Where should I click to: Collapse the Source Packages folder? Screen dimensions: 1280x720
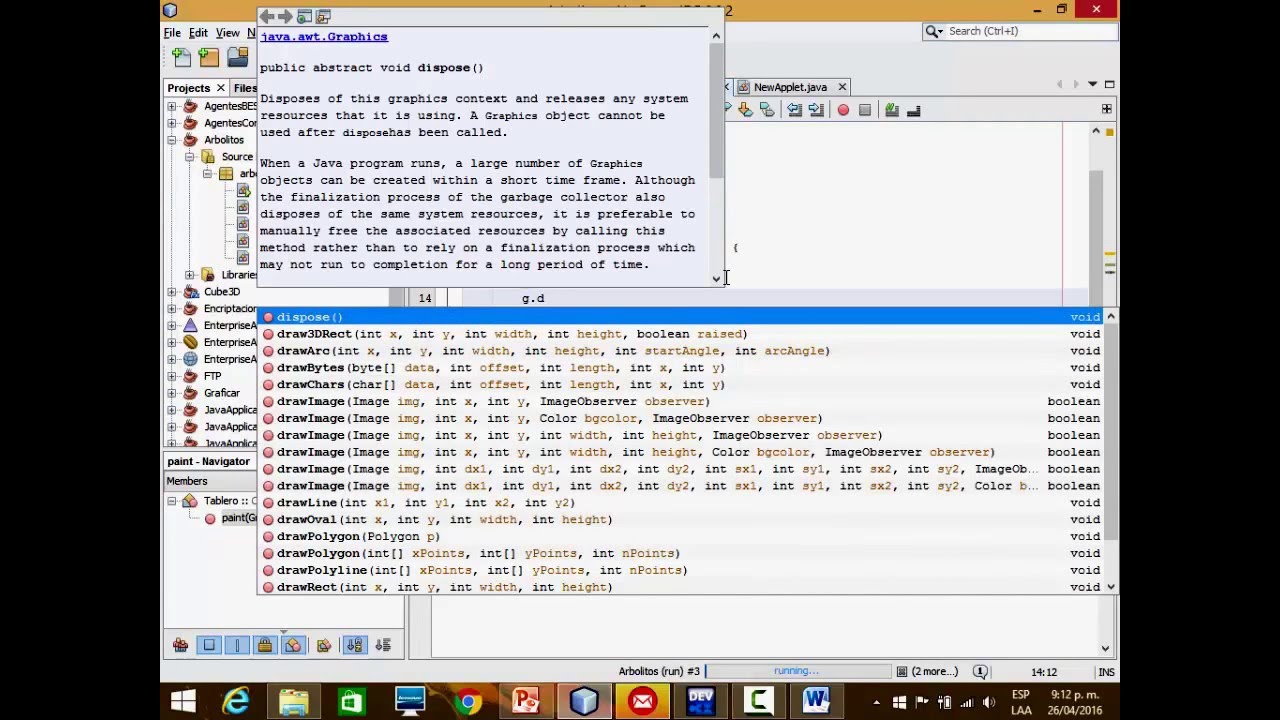pos(190,157)
